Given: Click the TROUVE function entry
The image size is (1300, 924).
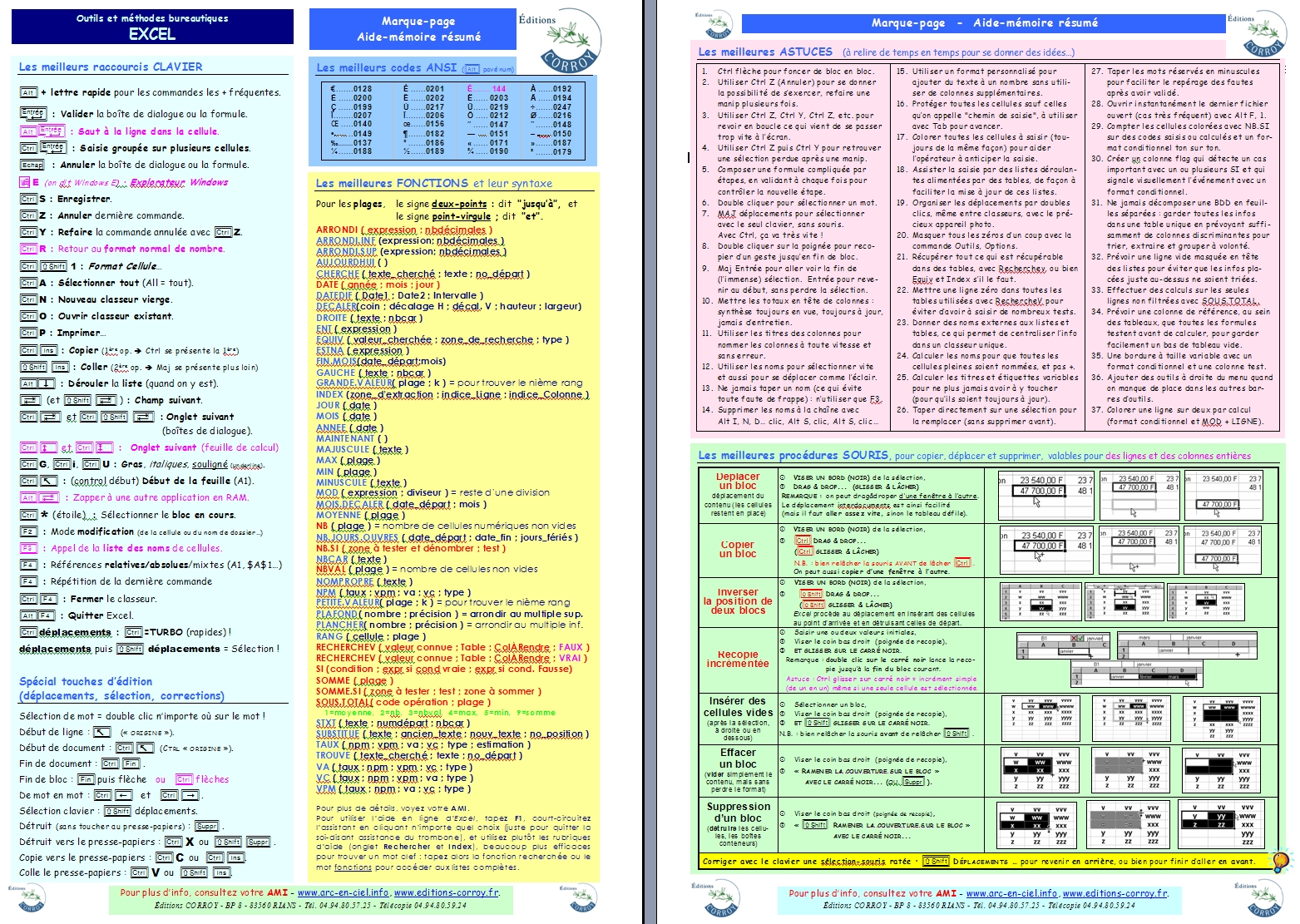Looking at the screenshot, I should coord(419,756).
